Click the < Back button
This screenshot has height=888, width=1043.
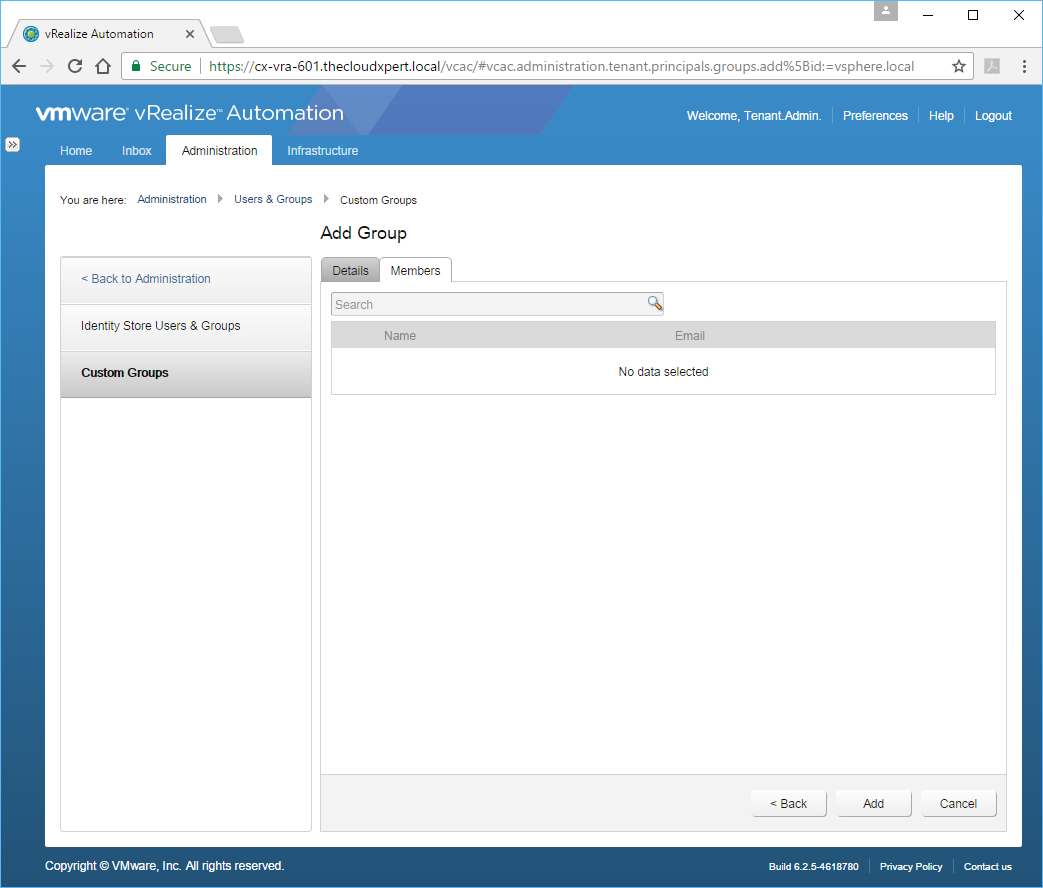pyautogui.click(x=788, y=804)
